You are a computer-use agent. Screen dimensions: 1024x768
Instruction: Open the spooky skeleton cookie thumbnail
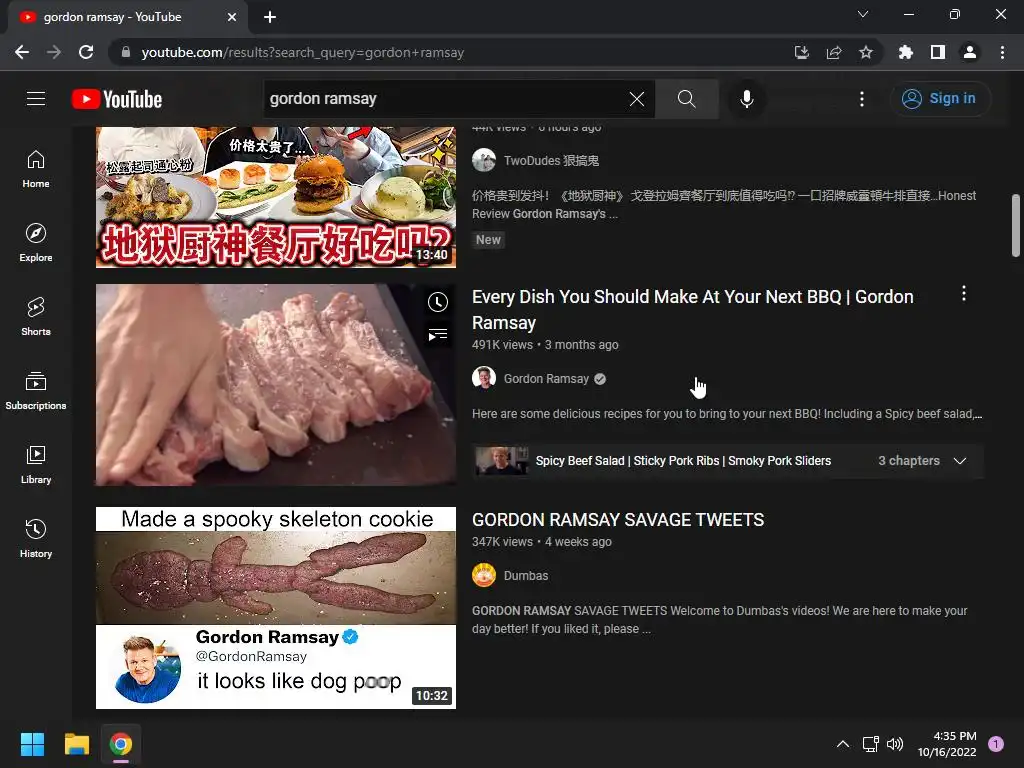click(x=276, y=608)
